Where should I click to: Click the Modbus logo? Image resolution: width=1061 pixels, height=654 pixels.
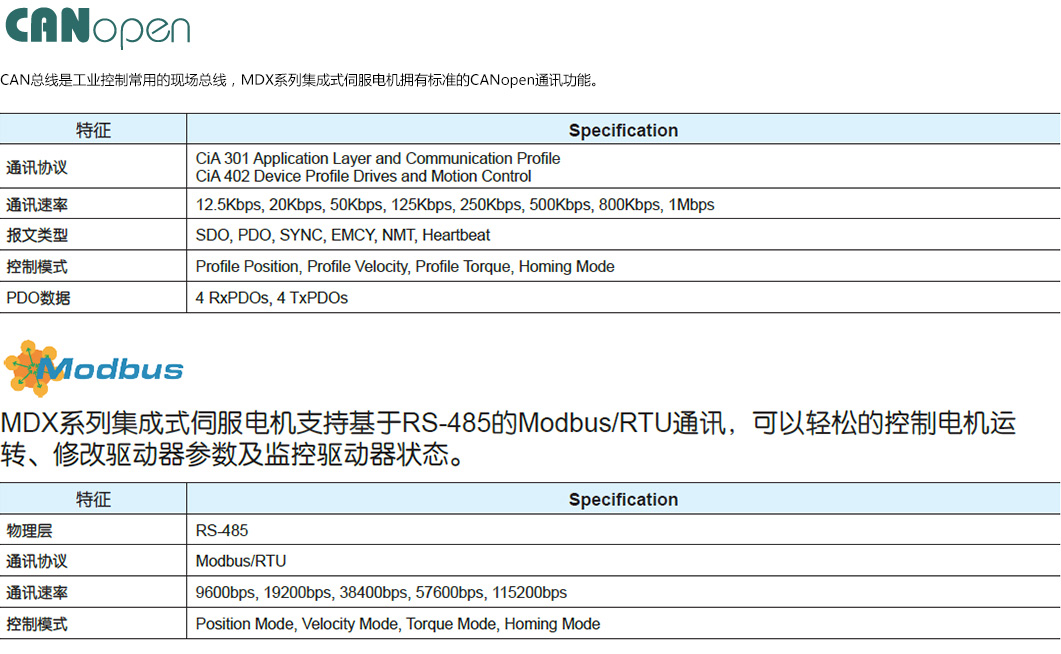93,368
